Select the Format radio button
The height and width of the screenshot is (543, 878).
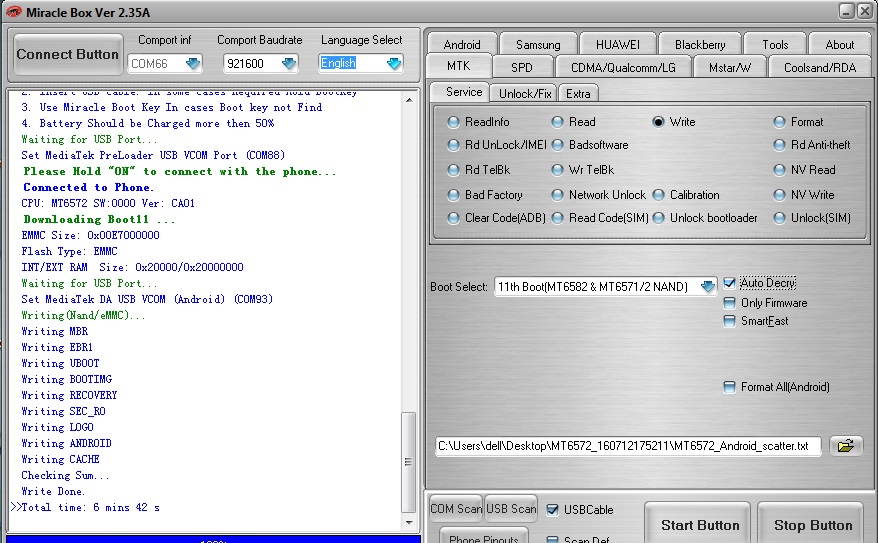coord(779,121)
